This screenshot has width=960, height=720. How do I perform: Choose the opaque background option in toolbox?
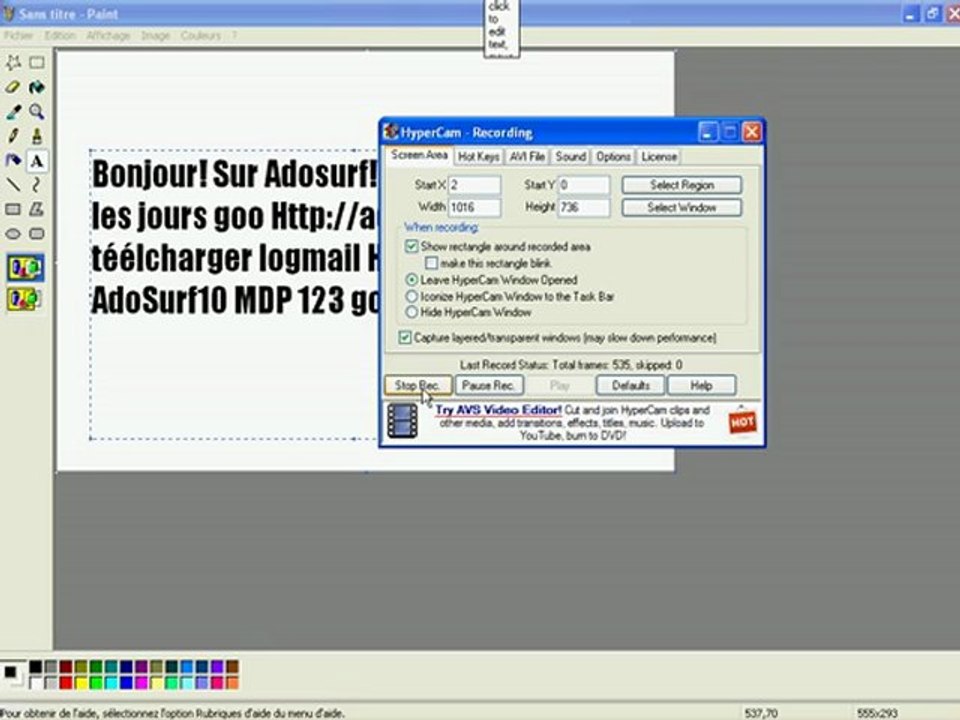[25, 268]
